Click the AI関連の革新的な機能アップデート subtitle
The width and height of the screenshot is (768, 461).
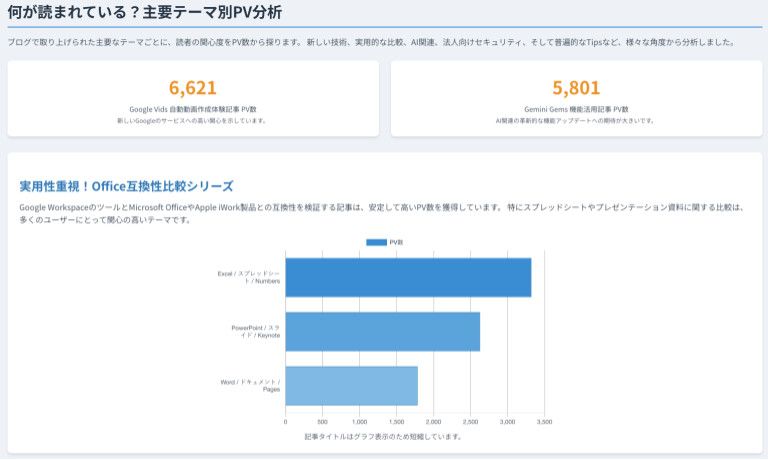576,120
